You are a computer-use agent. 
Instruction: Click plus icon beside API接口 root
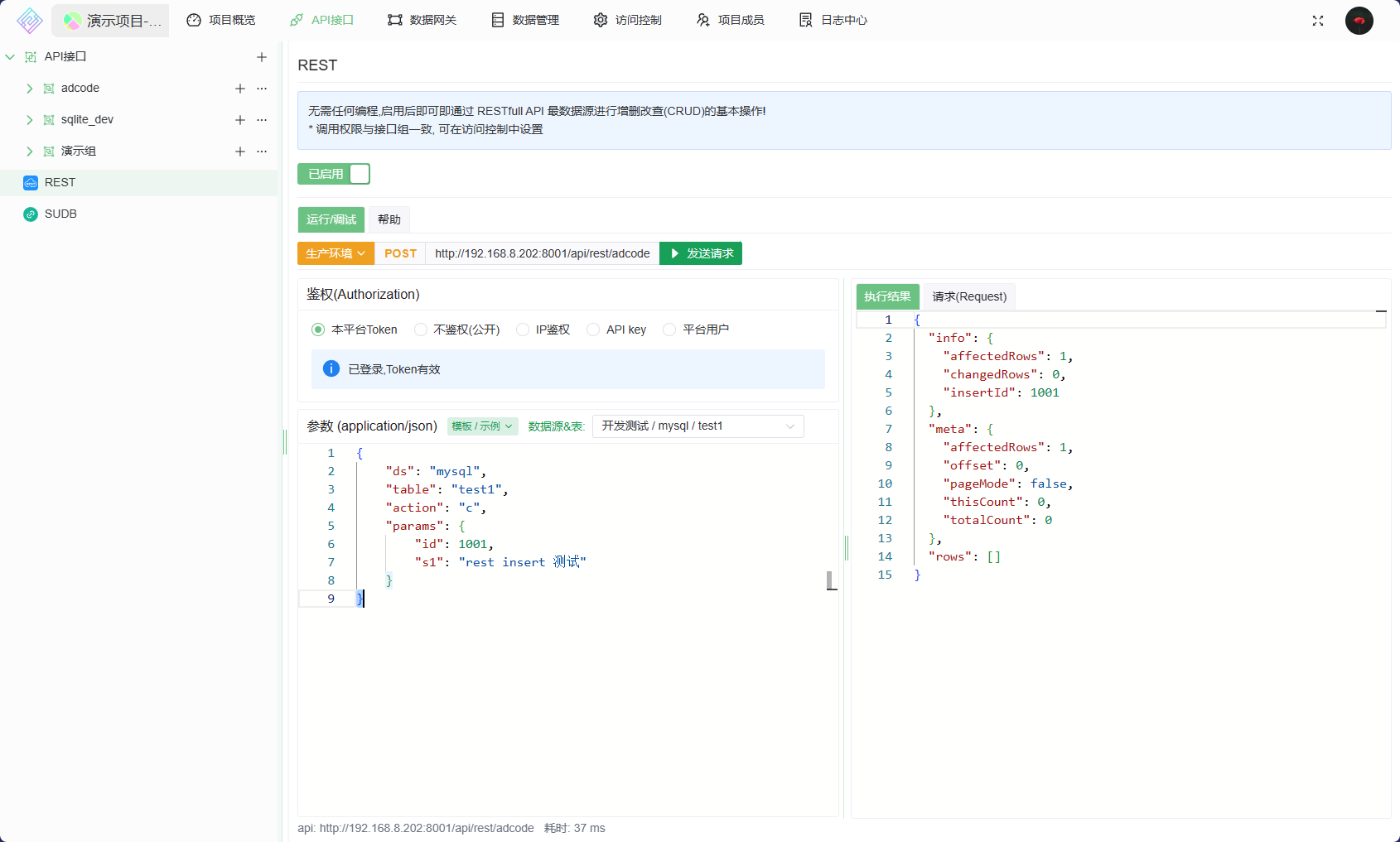(x=262, y=57)
